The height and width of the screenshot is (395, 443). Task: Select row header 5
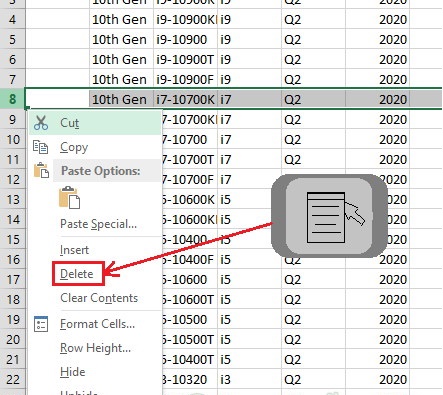(x=12, y=39)
